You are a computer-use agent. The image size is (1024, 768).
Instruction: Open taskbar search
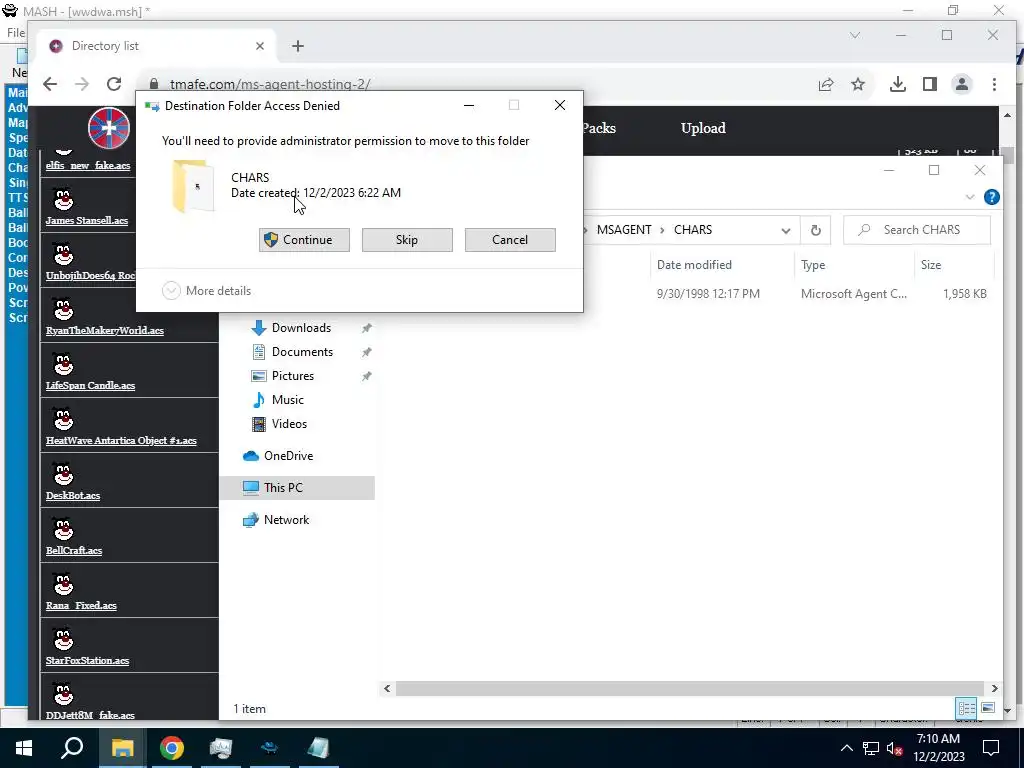(x=72, y=748)
